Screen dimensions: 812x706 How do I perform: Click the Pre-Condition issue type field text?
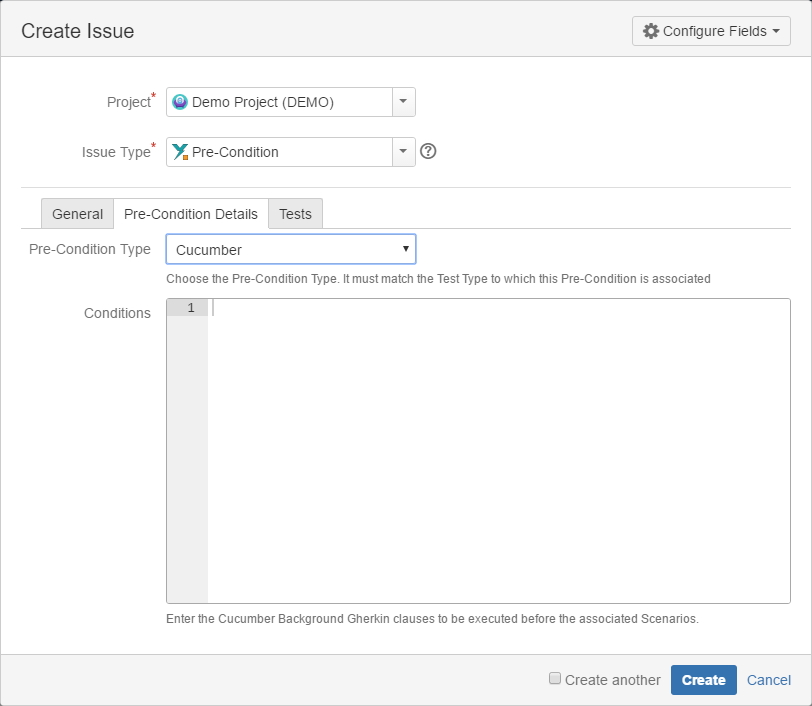(235, 152)
